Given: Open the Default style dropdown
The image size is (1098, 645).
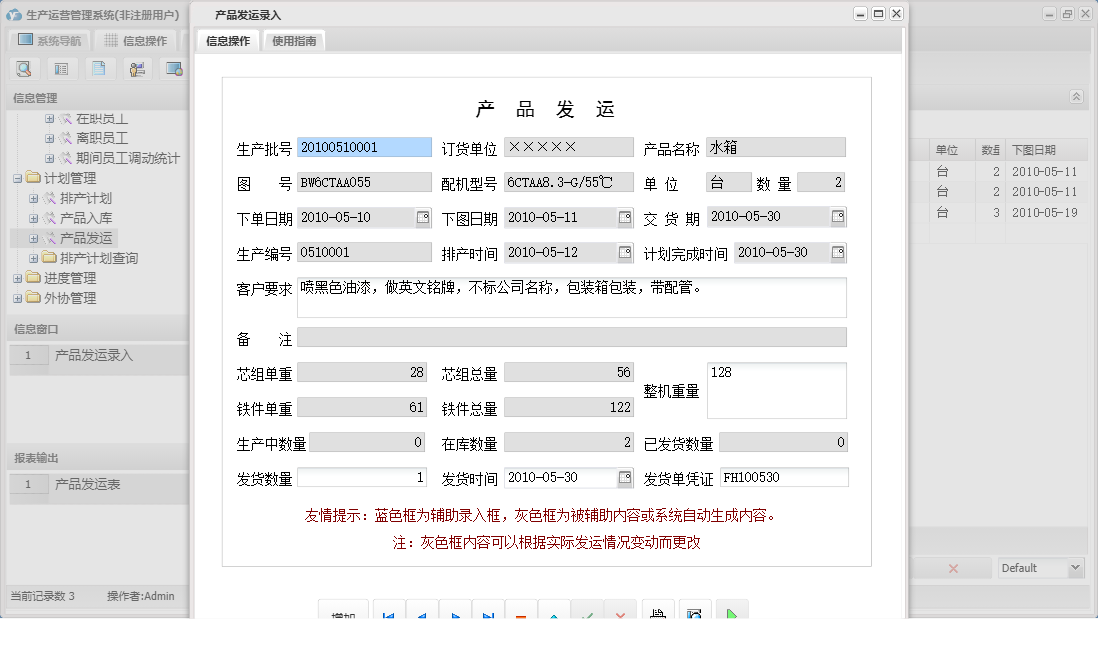Looking at the screenshot, I should (1038, 567).
